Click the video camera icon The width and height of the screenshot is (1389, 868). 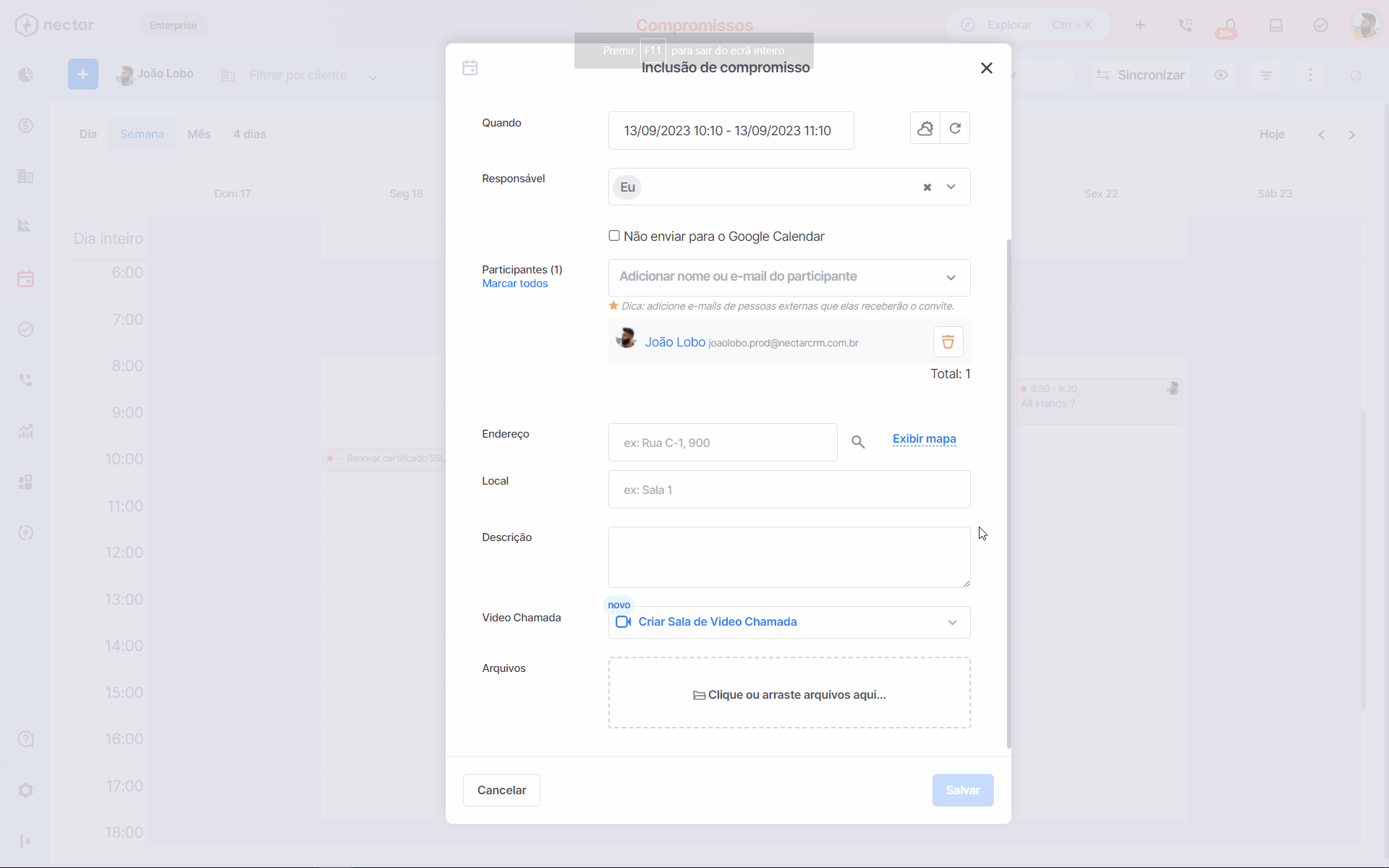pos(623,622)
